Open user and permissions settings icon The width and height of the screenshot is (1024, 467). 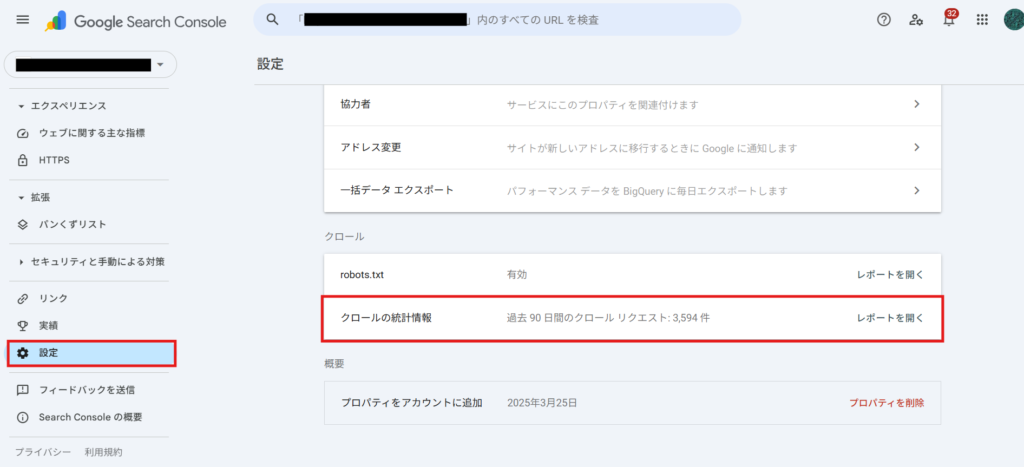pyautogui.click(x=916, y=20)
